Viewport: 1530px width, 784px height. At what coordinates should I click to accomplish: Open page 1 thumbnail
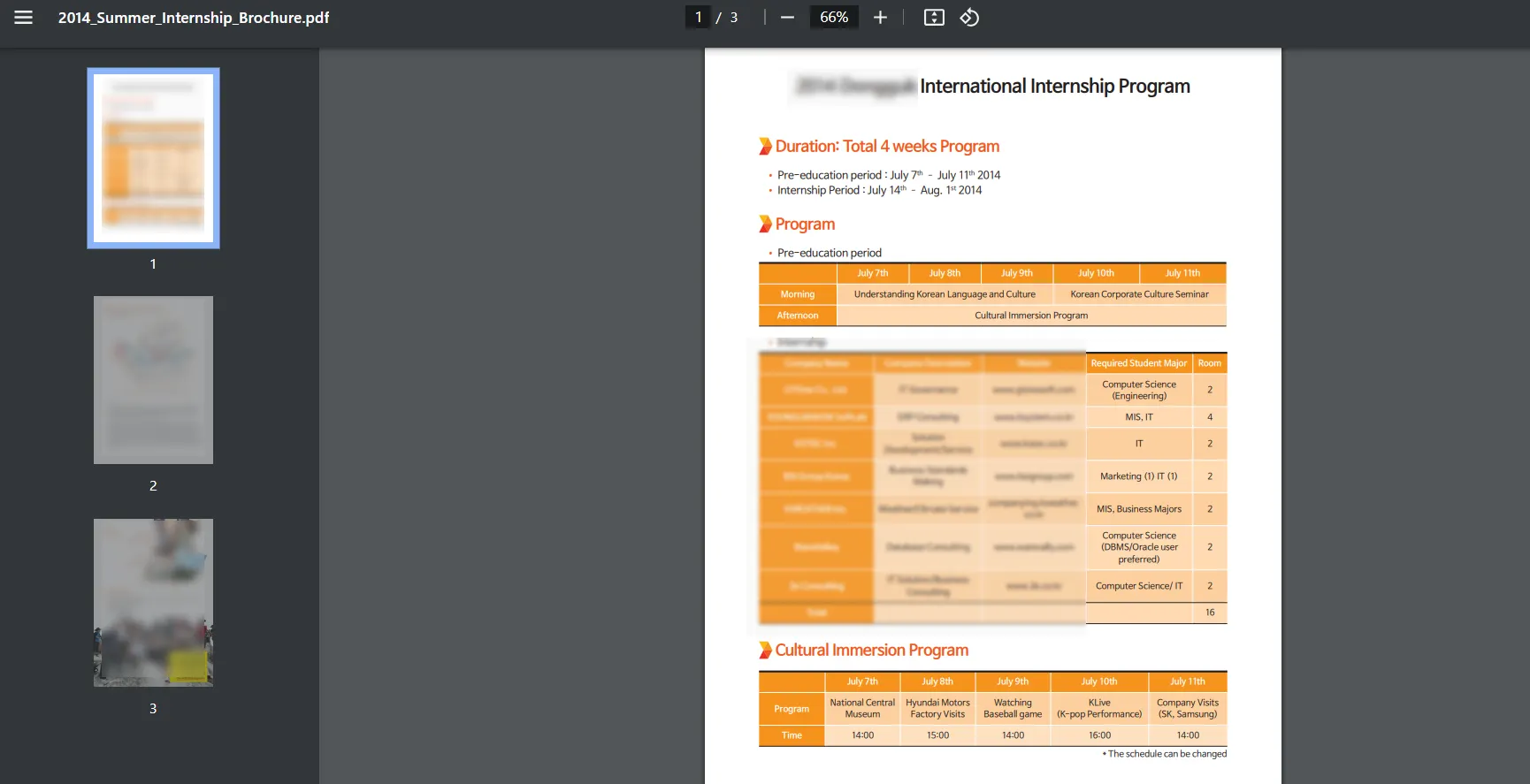point(153,158)
